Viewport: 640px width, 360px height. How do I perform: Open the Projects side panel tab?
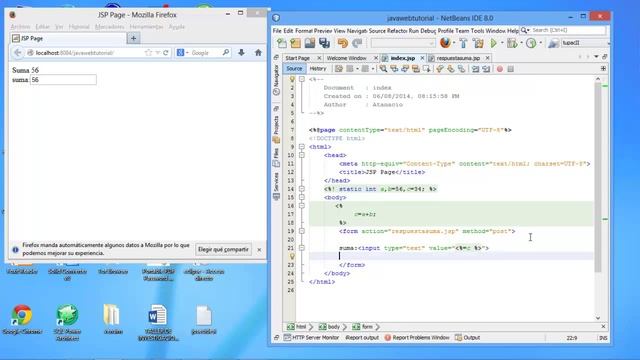[x=276, y=129]
